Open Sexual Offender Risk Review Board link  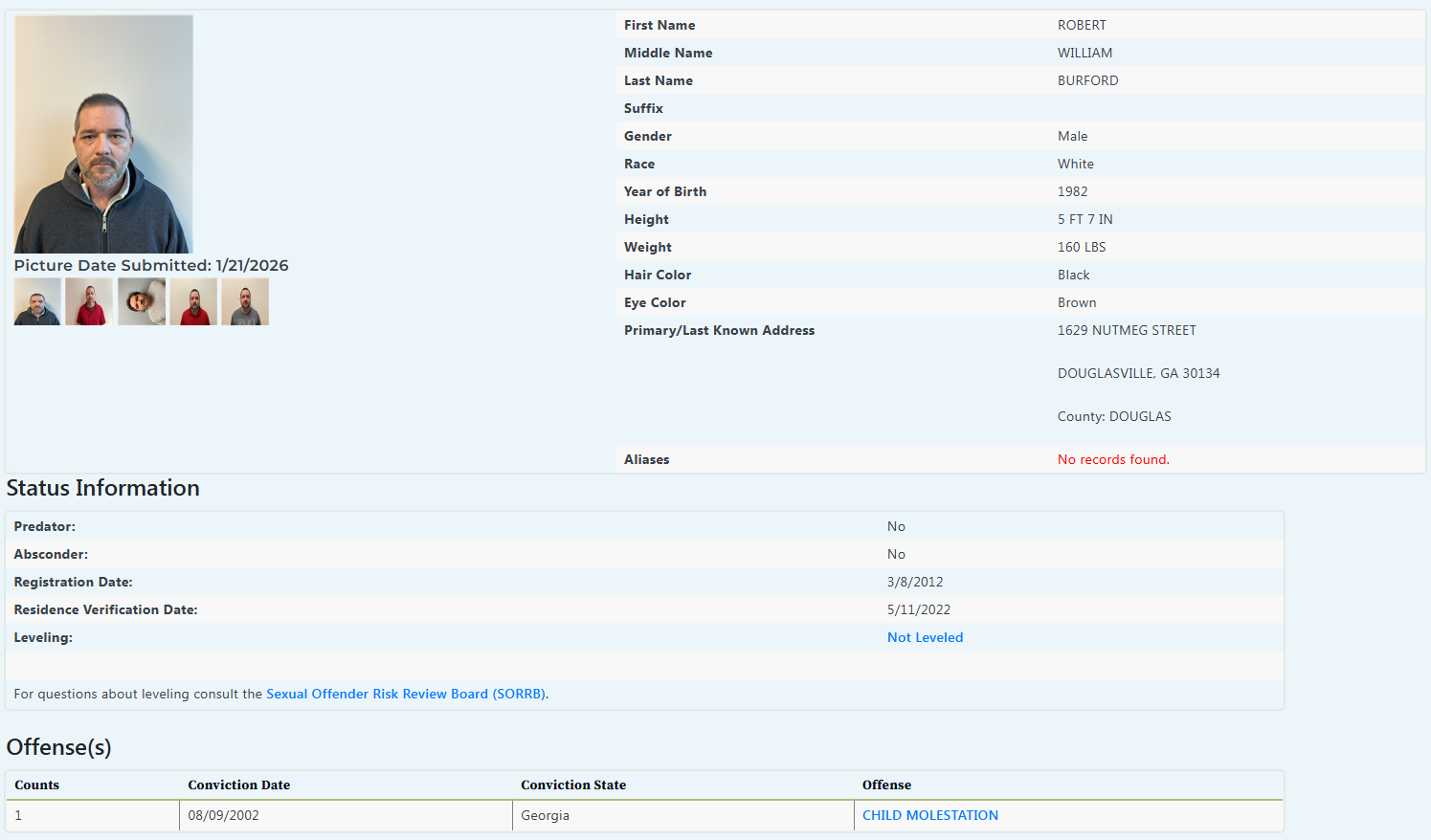coord(406,694)
